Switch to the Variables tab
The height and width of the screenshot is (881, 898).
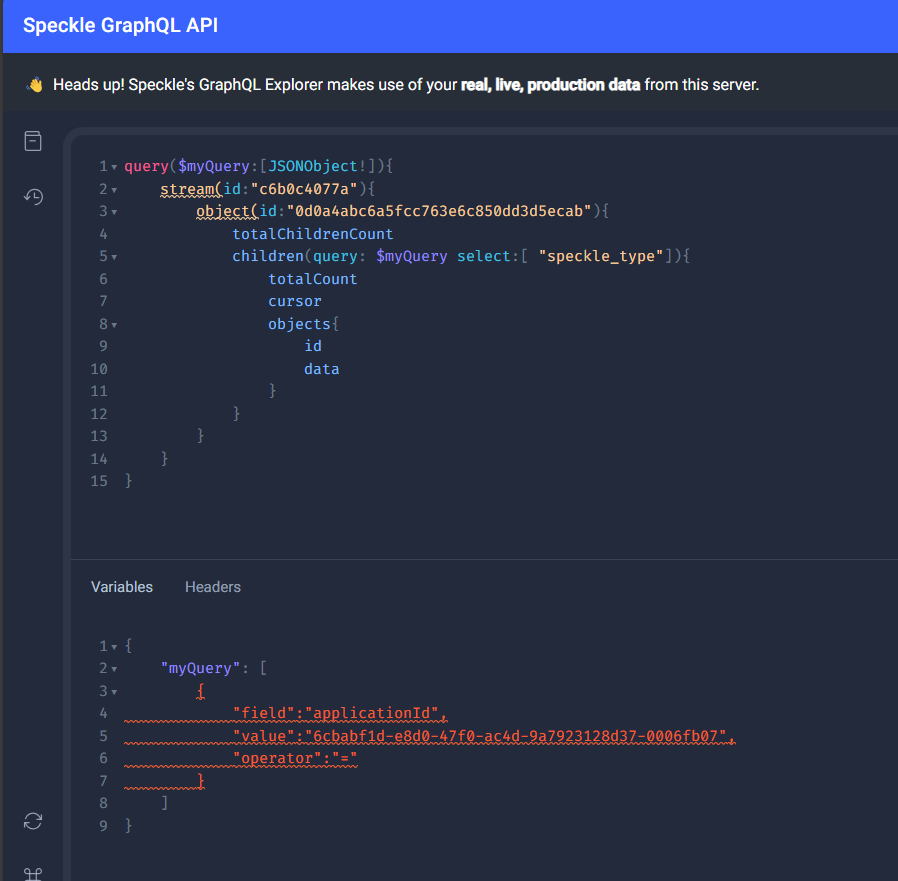pos(122,587)
